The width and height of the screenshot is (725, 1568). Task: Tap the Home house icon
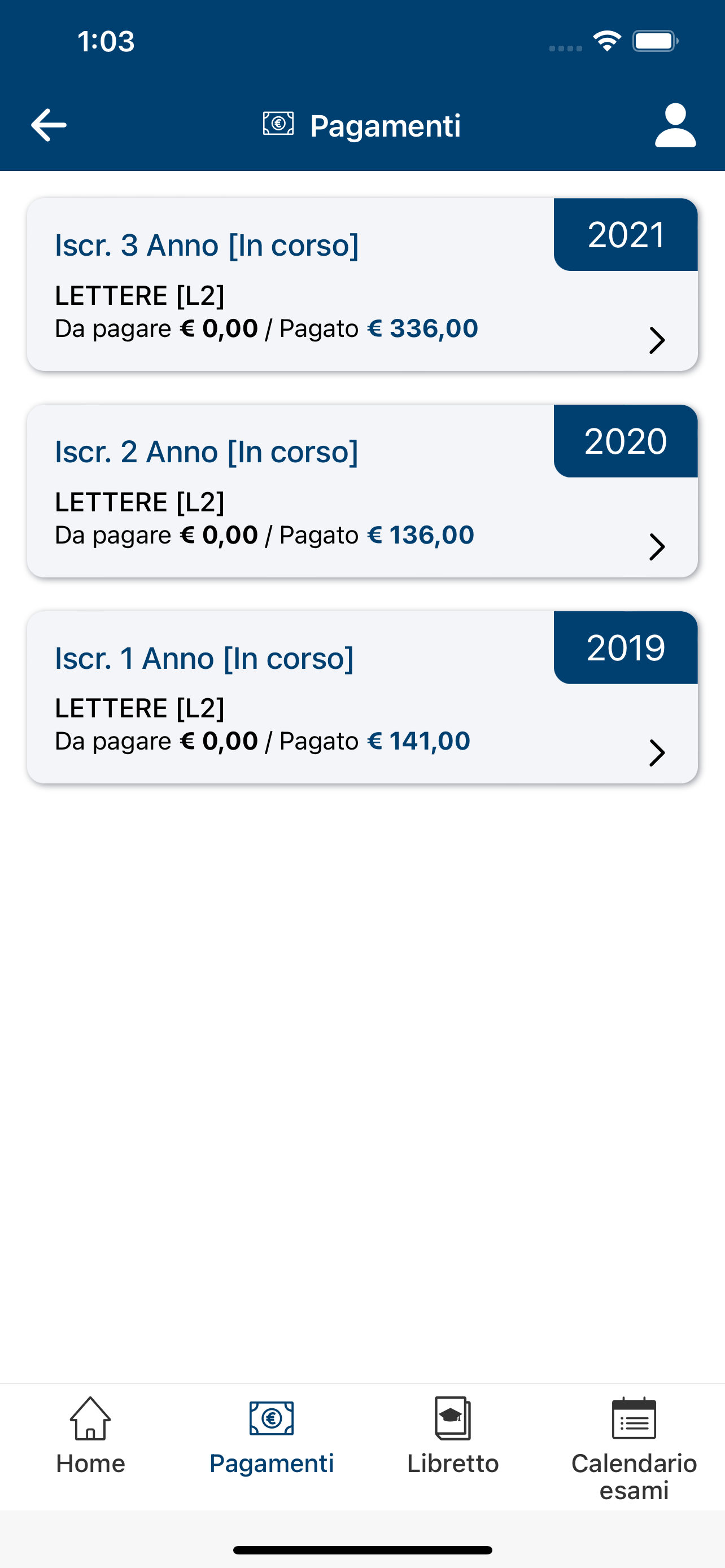(91, 1418)
